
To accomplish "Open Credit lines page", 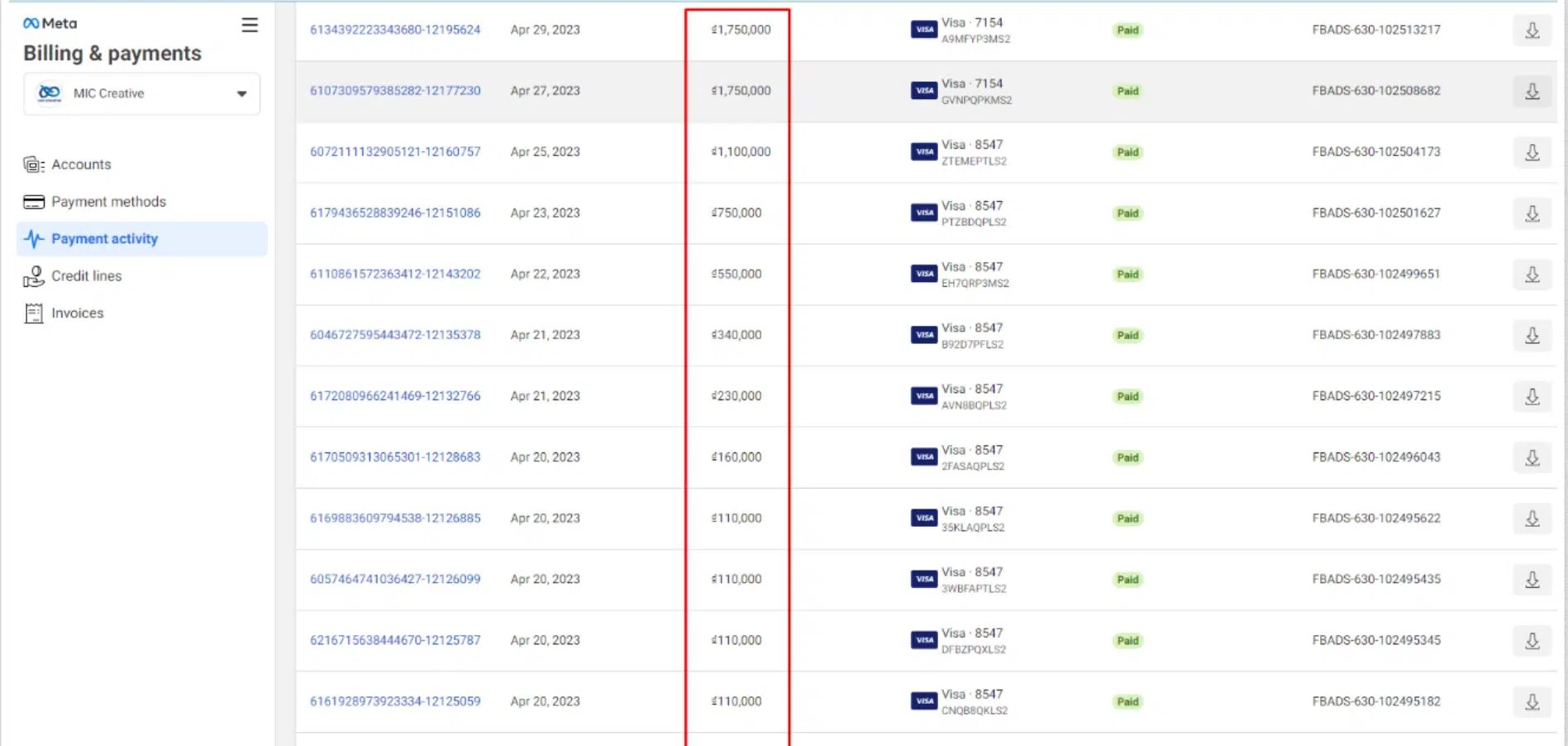I will coord(86,276).
